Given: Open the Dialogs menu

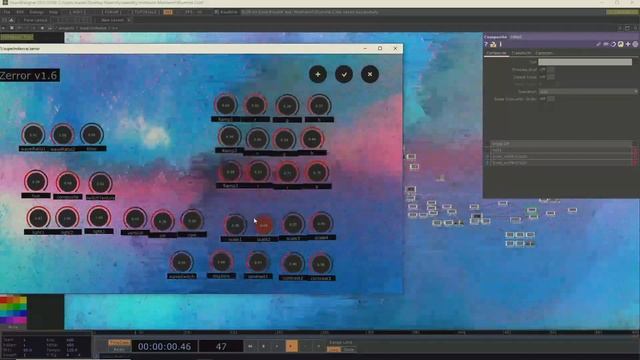Looking at the screenshot, I should 36,12.
